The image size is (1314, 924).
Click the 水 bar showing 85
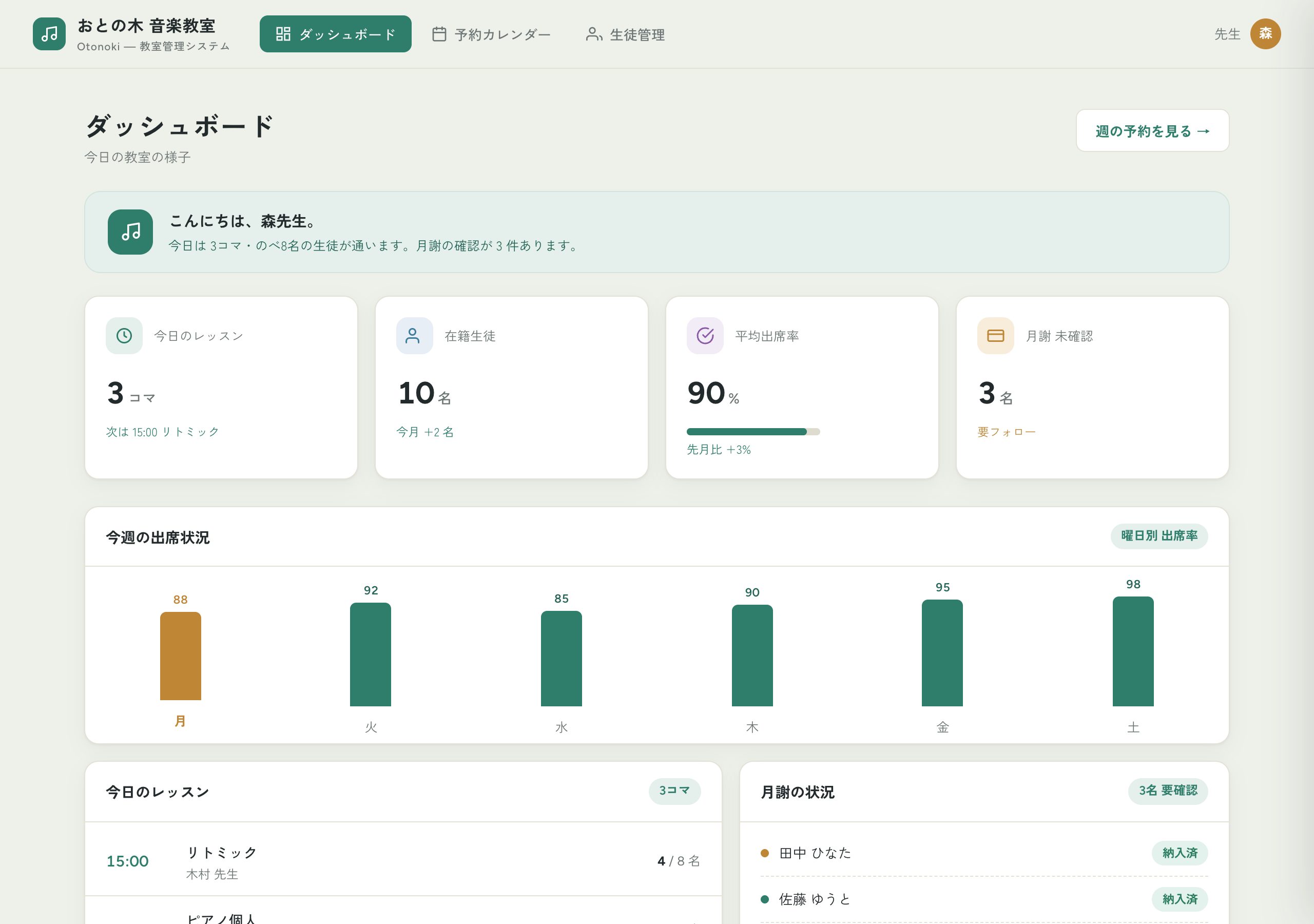click(x=562, y=659)
